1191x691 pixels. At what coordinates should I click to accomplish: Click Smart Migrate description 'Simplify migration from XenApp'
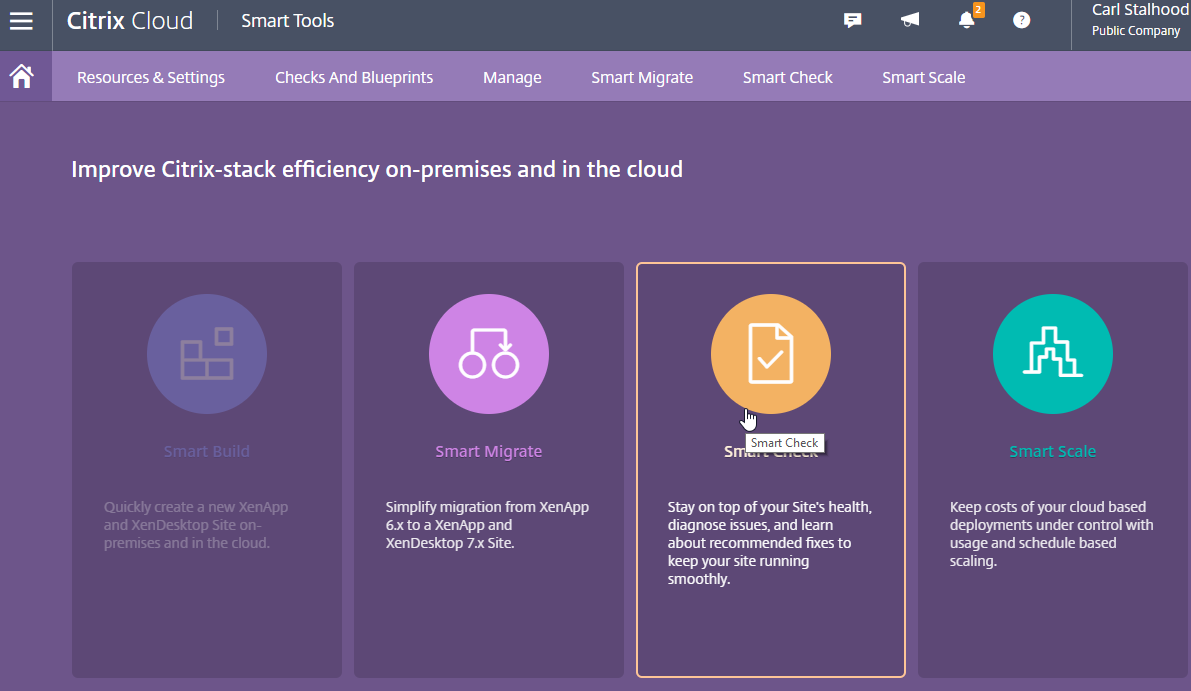tap(487, 525)
